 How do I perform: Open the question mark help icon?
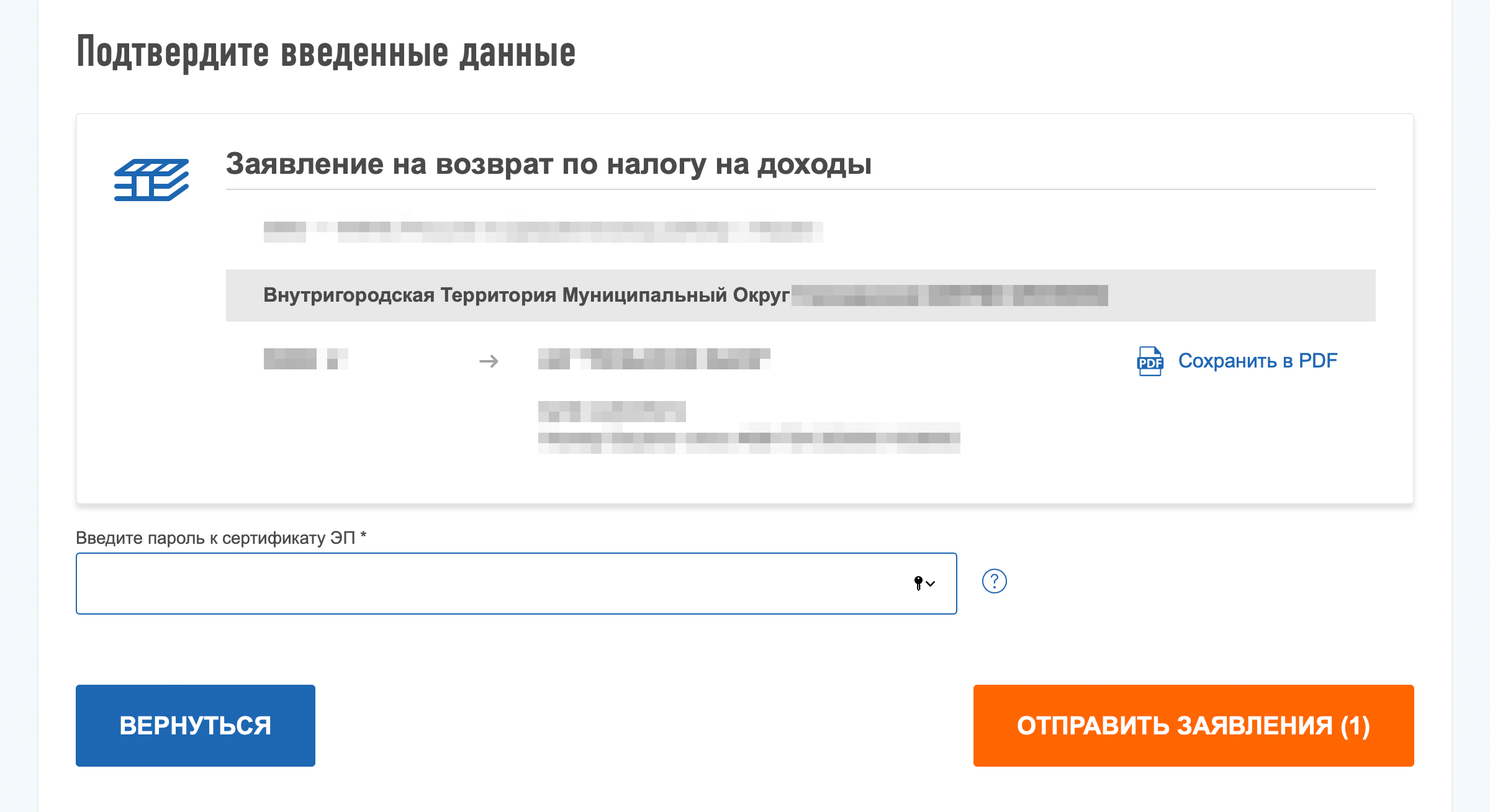[x=994, y=581]
